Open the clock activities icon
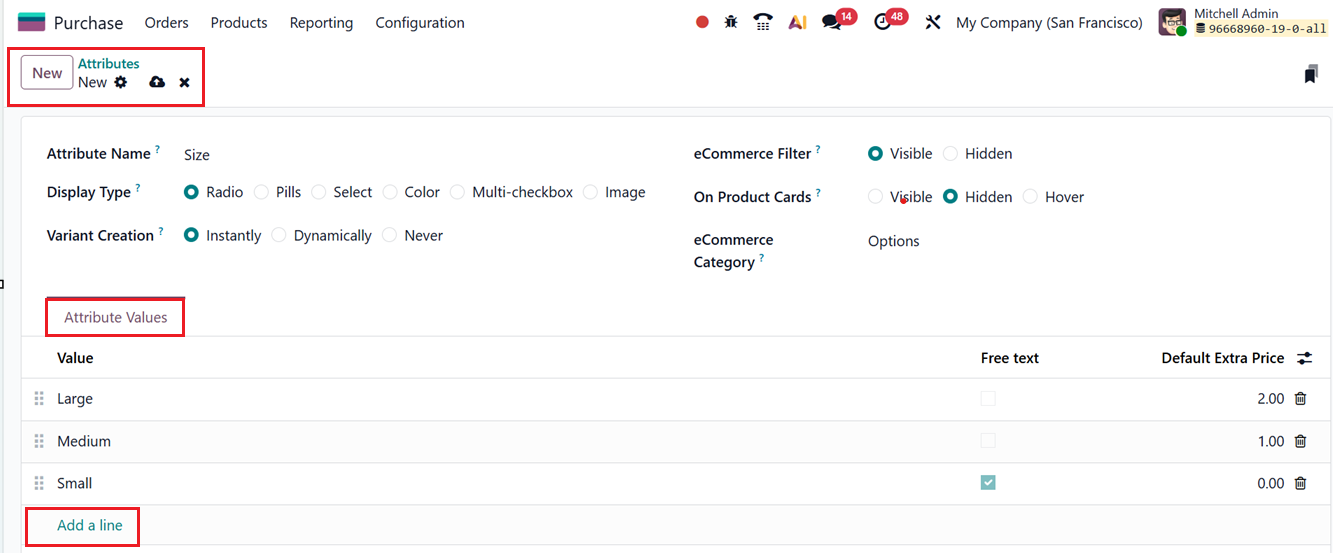This screenshot has height=553, width=1333. [x=882, y=22]
